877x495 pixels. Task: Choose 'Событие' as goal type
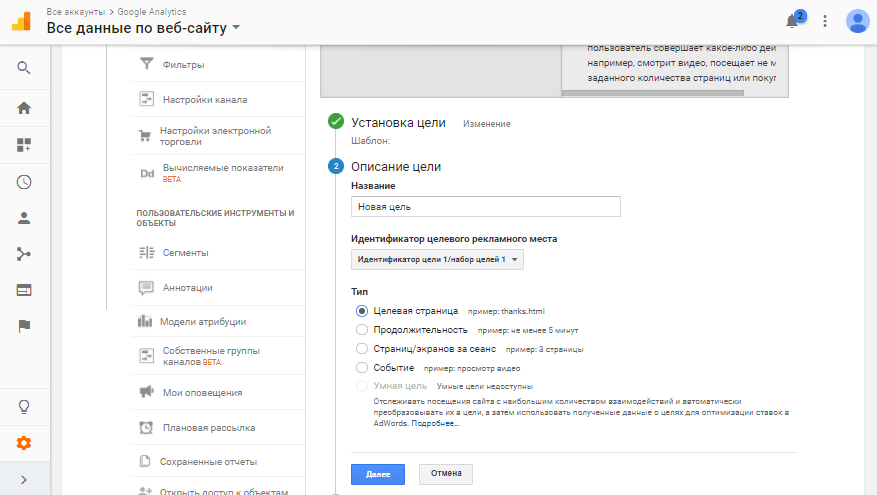[x=362, y=368]
